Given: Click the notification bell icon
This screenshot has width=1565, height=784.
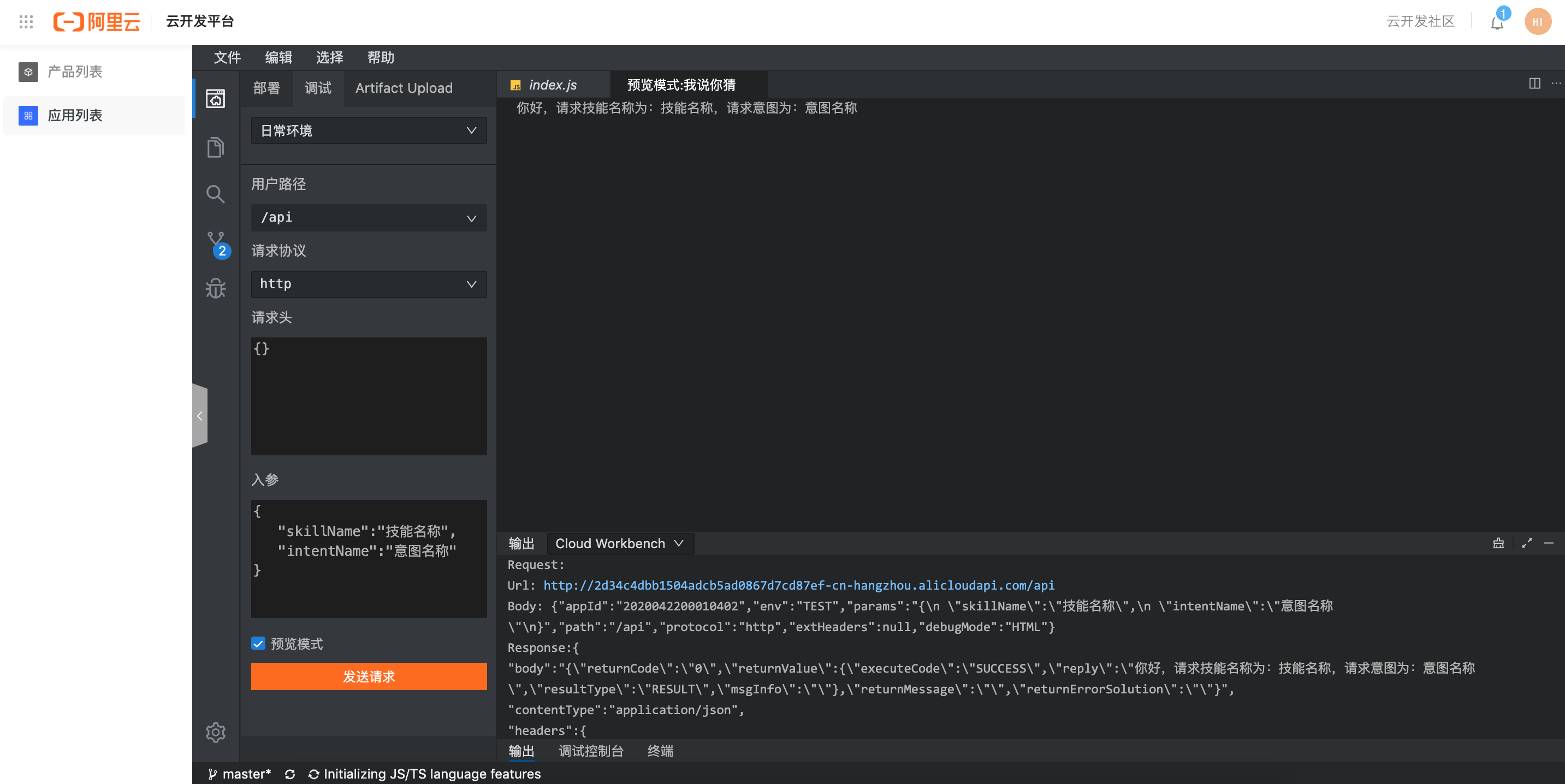Looking at the screenshot, I should point(1497,23).
